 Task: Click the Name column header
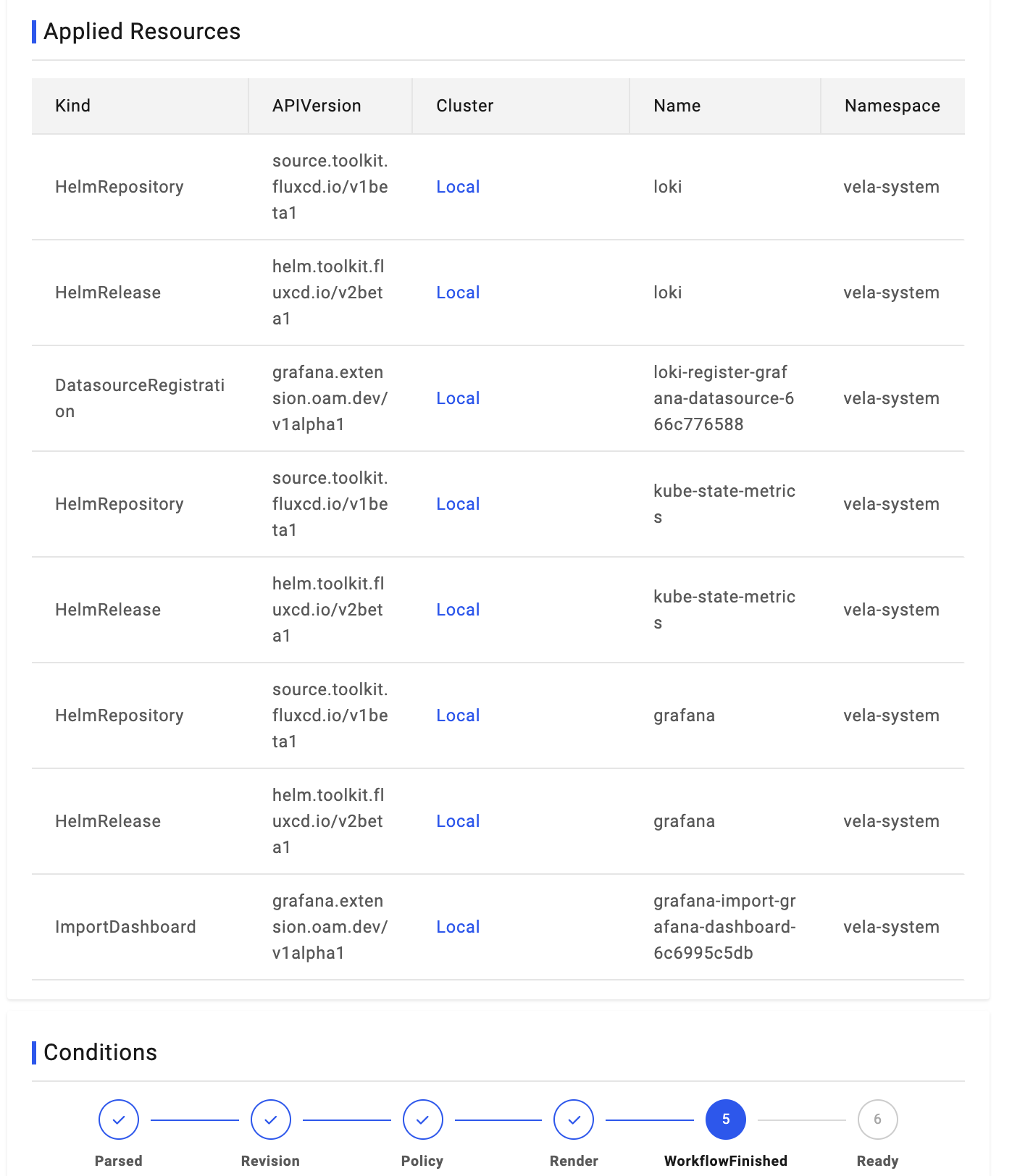coord(677,106)
